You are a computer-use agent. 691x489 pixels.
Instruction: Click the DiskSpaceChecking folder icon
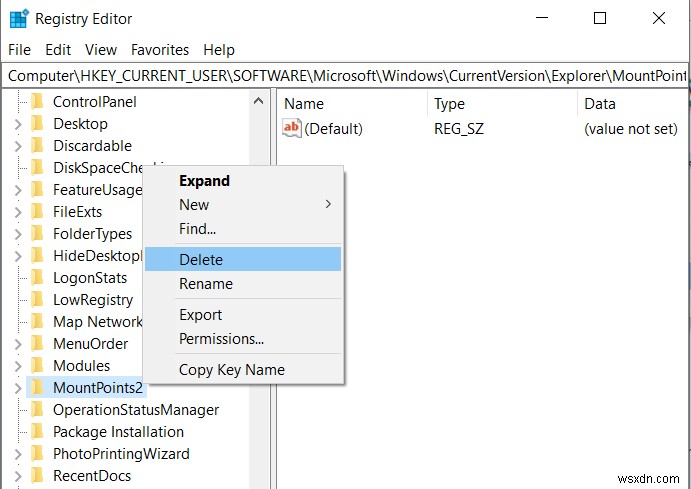38,168
